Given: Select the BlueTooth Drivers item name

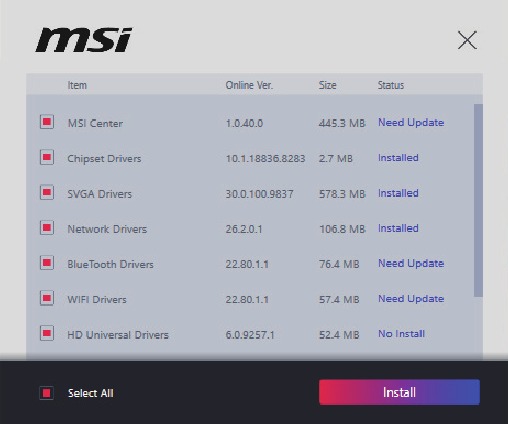Looking at the screenshot, I should click(110, 264).
